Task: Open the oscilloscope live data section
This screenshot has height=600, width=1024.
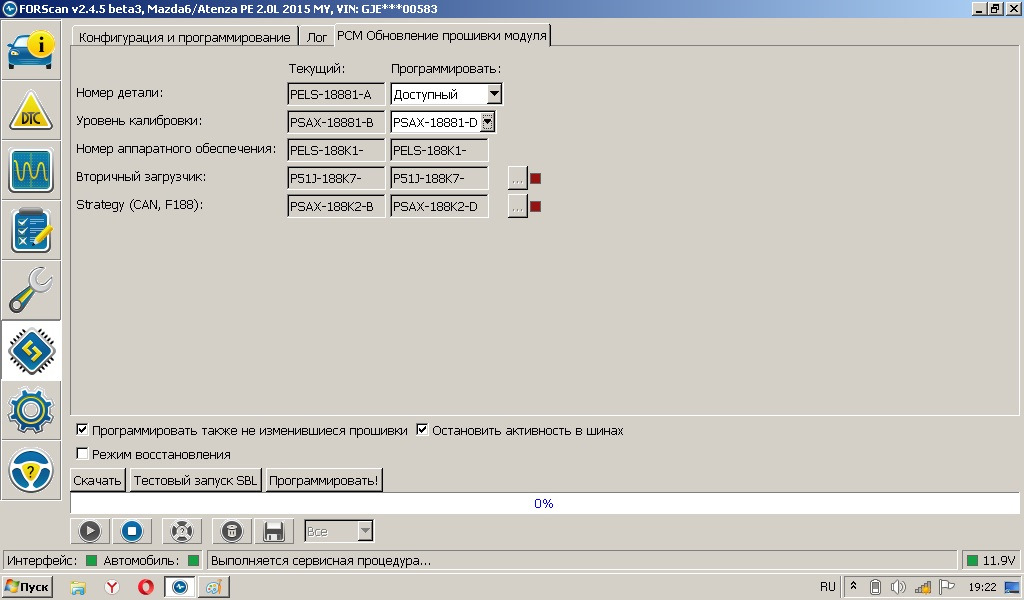Action: 31,170
